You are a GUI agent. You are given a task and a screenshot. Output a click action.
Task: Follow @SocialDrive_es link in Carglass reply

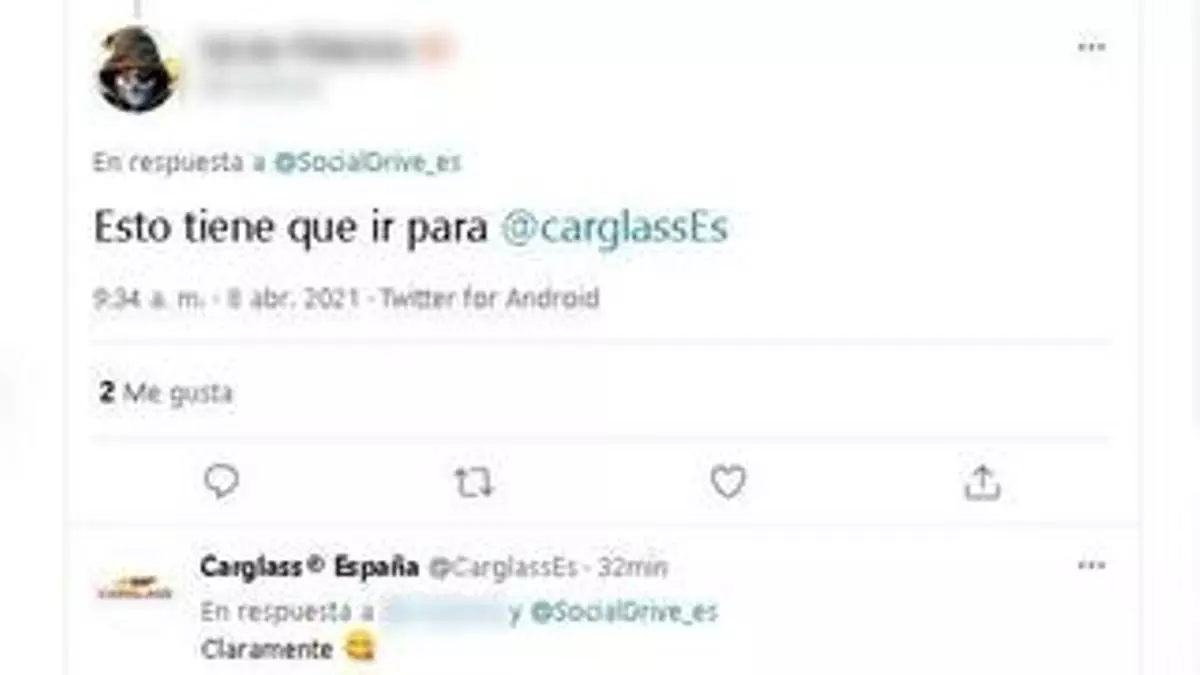click(x=624, y=612)
